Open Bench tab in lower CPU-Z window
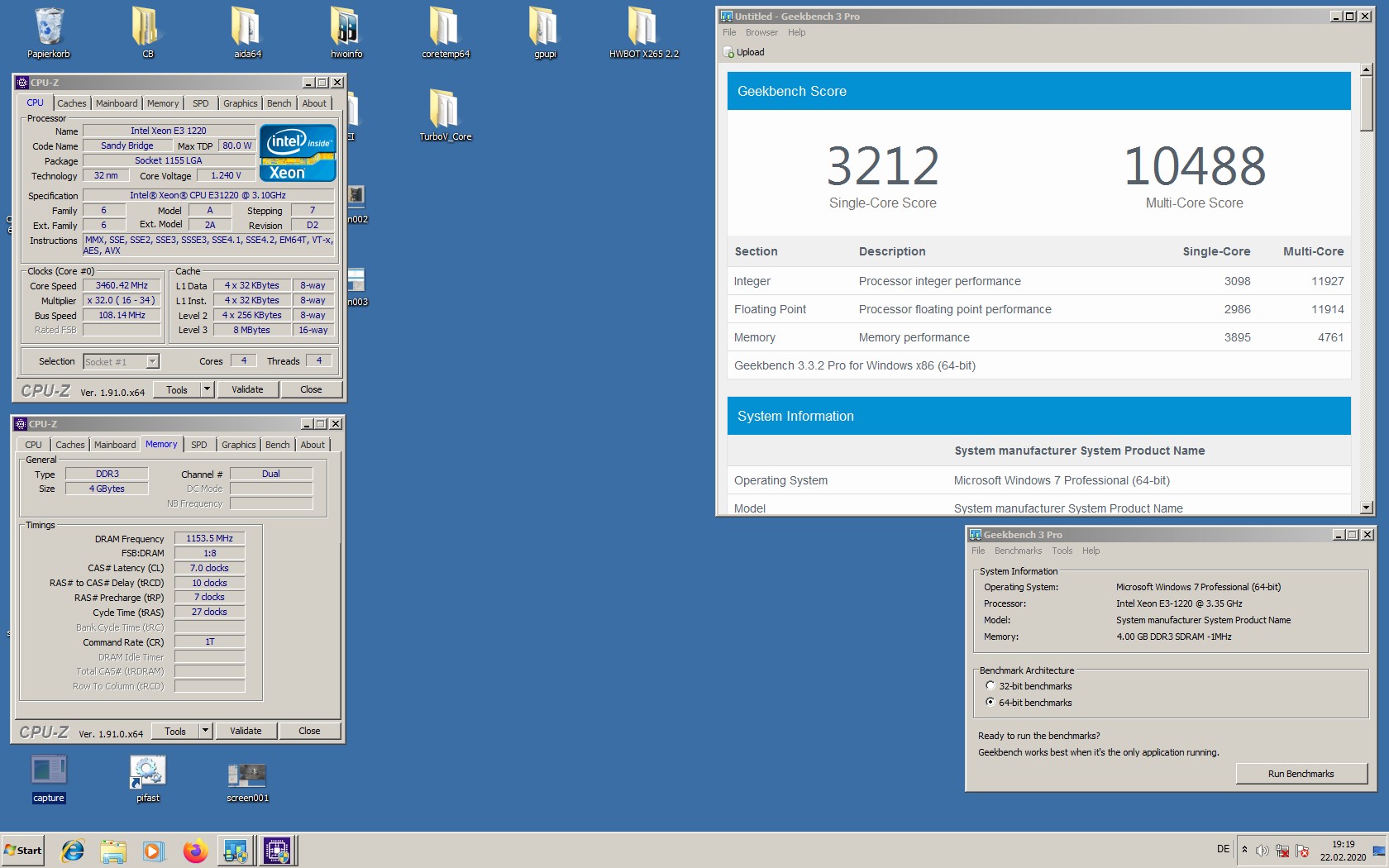 278,445
